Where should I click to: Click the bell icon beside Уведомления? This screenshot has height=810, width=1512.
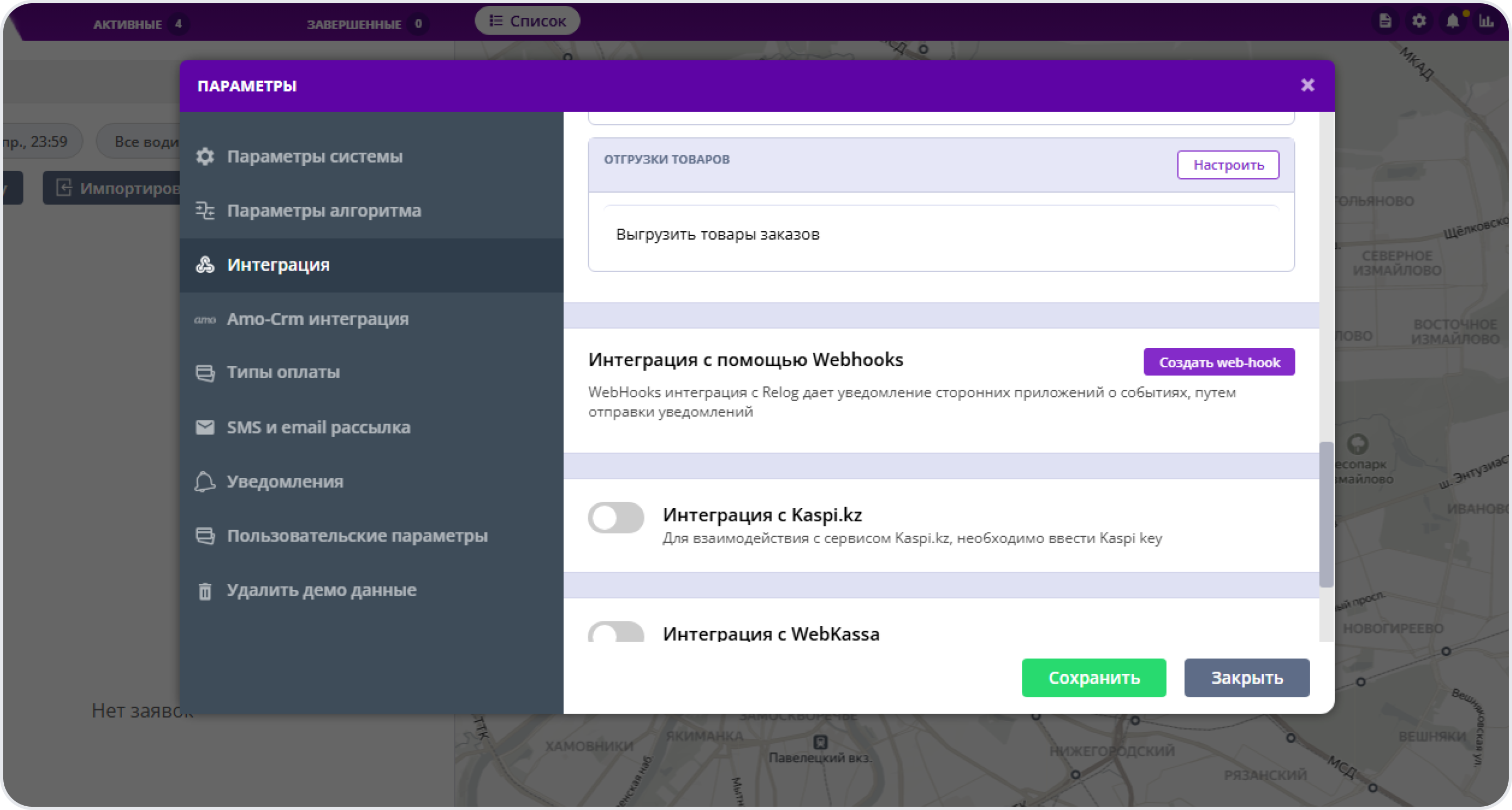point(205,481)
